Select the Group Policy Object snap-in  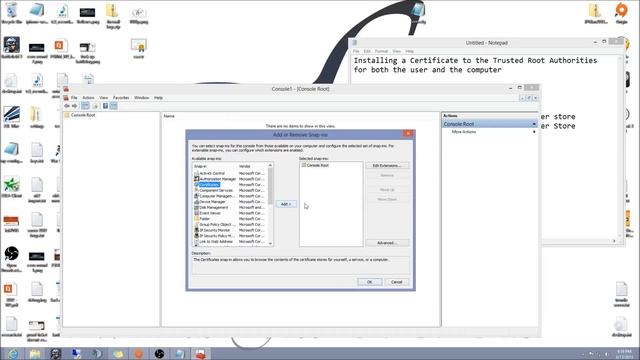[216, 224]
